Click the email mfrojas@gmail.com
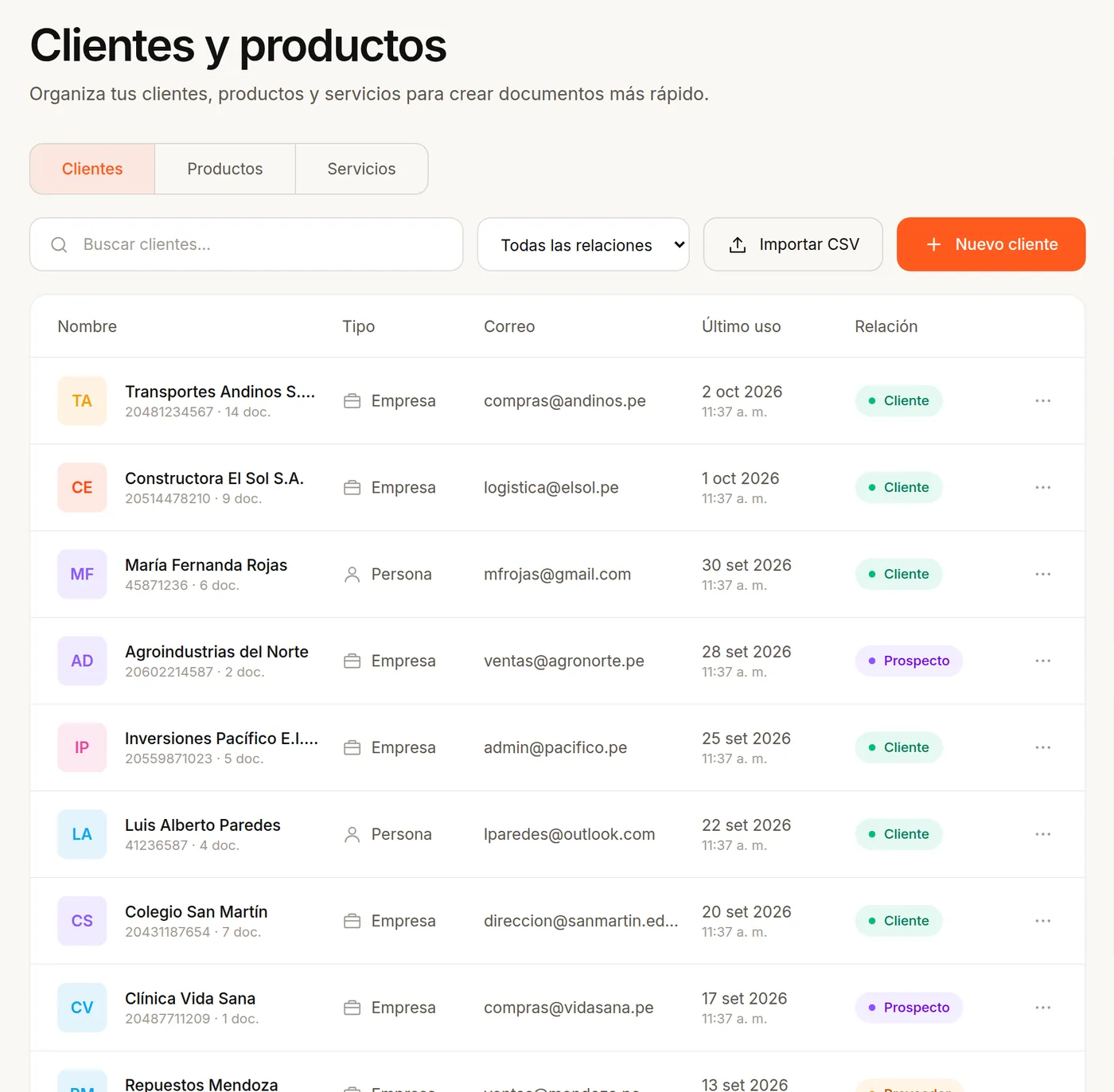1114x1092 pixels. click(x=558, y=575)
